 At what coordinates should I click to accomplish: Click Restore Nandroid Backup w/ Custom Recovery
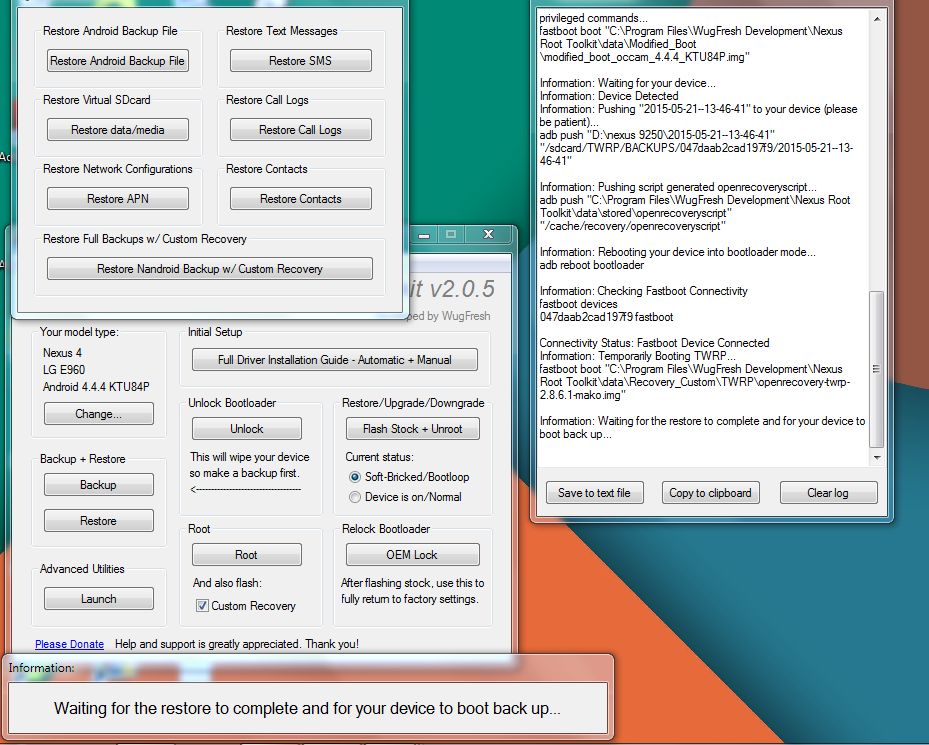point(210,268)
